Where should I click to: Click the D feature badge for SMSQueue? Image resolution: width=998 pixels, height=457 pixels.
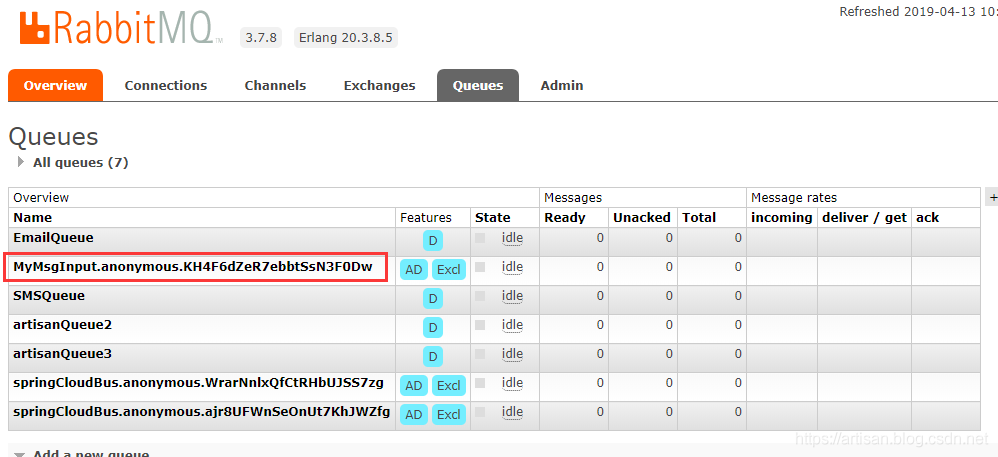point(433,299)
